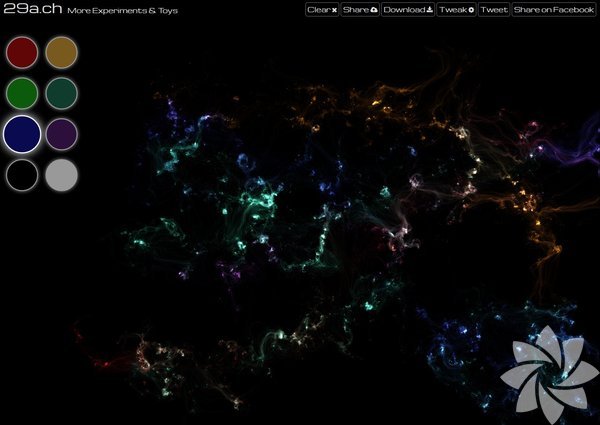Open the Share cloud upload option
The height and width of the screenshot is (425, 600).
tap(359, 10)
